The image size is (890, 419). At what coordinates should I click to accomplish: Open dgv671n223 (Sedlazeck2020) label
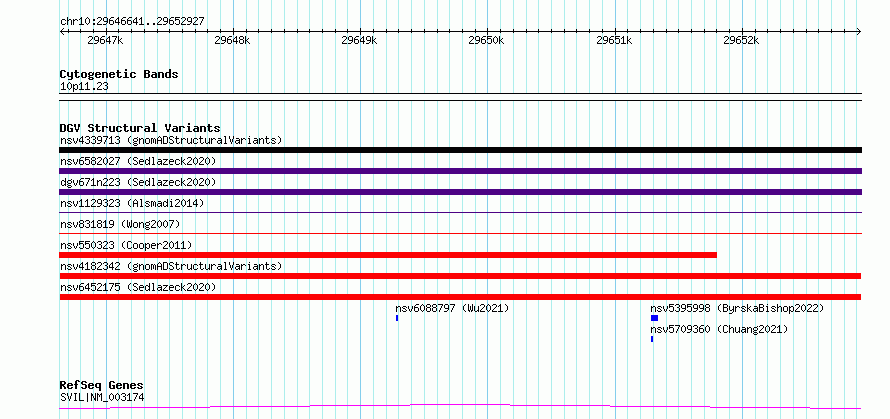pos(138,182)
